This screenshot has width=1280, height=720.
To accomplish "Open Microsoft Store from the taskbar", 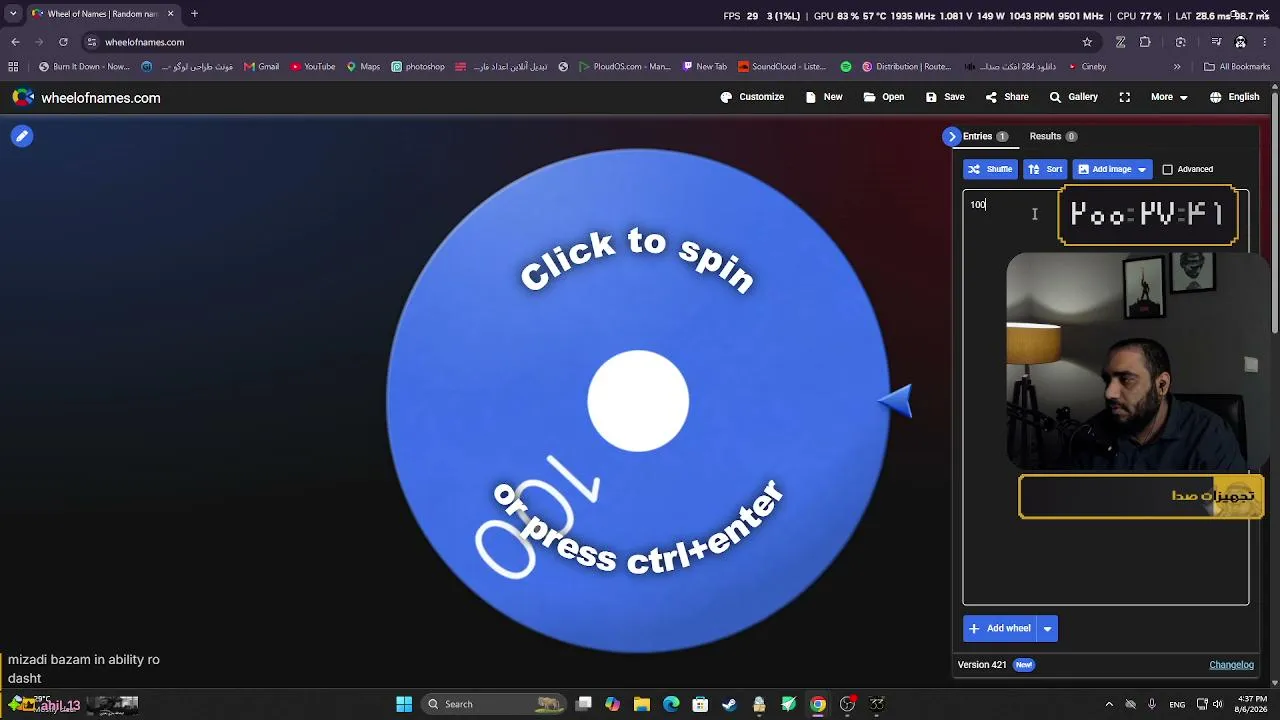I will 700,704.
